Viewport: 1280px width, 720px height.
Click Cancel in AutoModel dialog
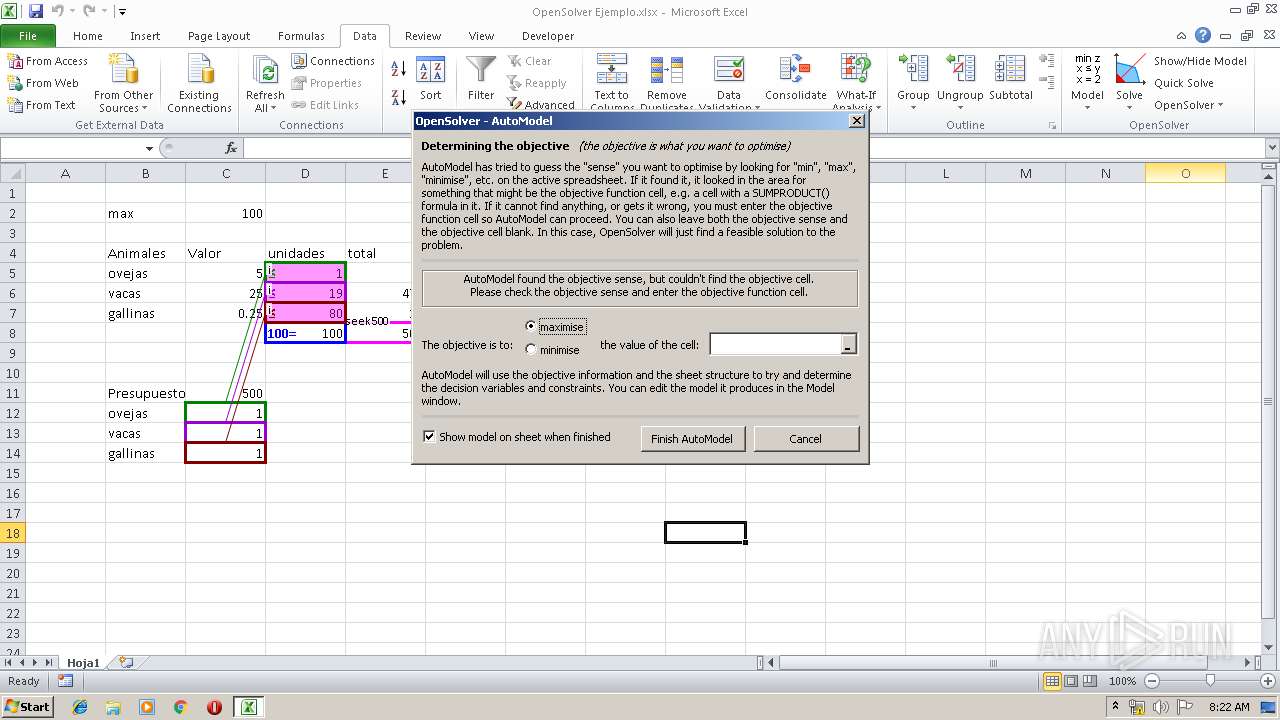(806, 438)
